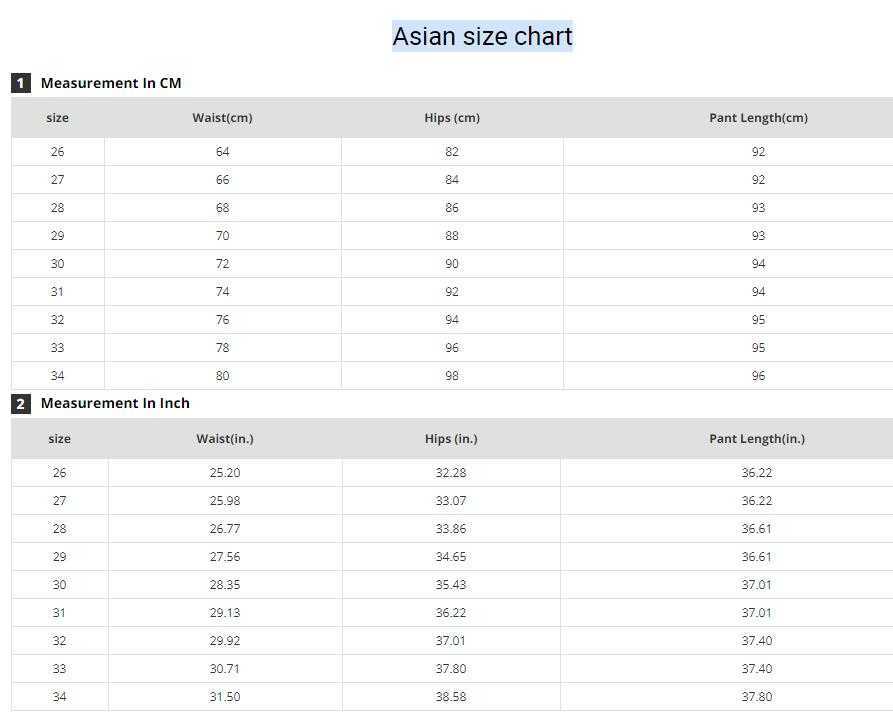The image size is (893, 716).
Task: Click the 38.58 hips inch value
Action: coord(451,697)
